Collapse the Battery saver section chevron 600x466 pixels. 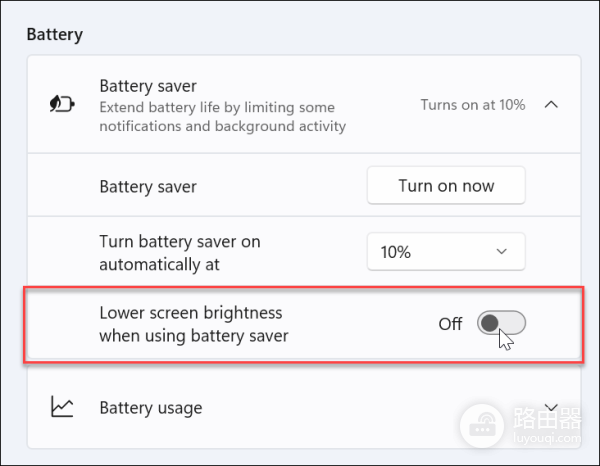point(550,105)
